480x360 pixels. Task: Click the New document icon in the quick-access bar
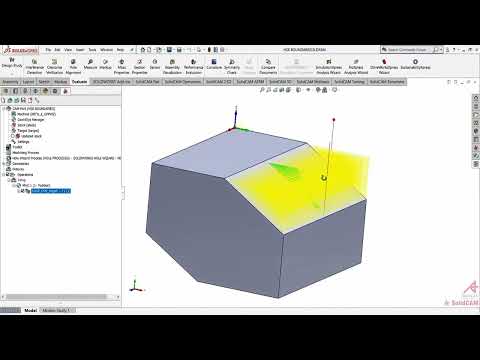[149, 50]
